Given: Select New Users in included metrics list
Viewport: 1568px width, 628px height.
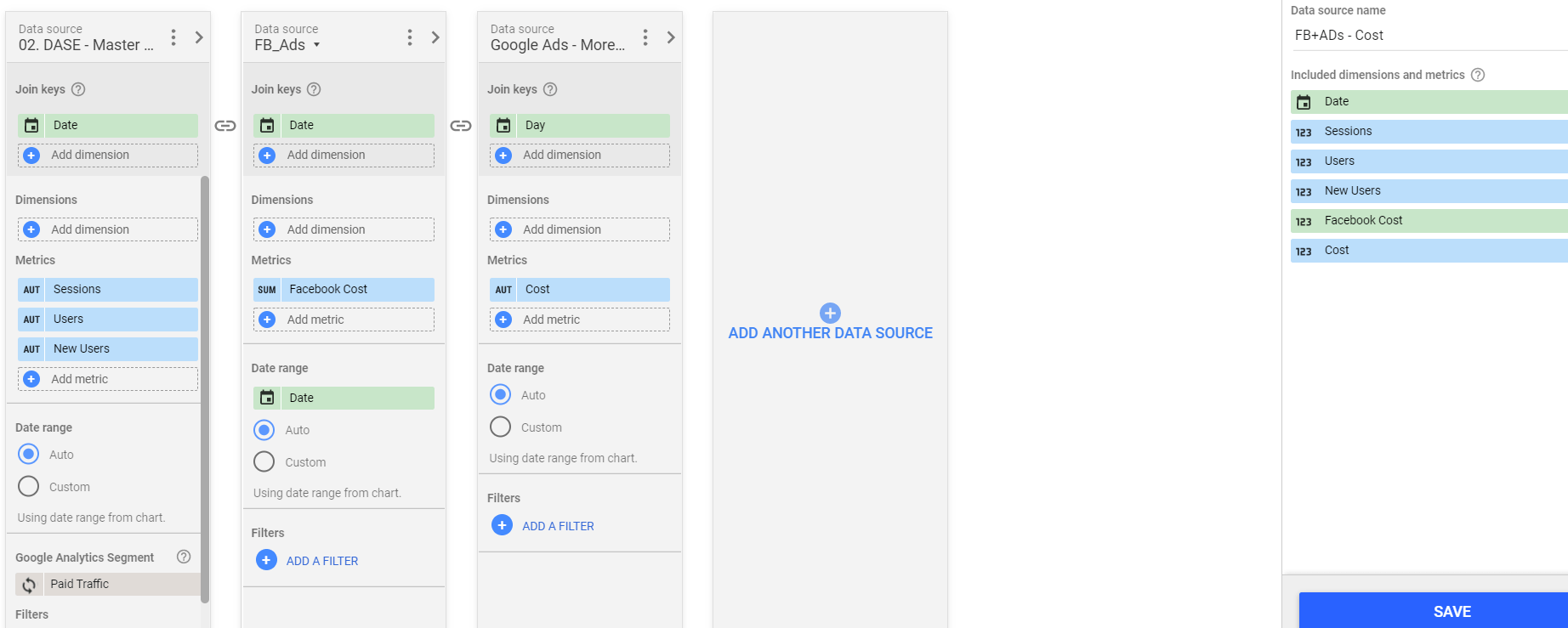Looking at the screenshot, I should (1429, 191).
